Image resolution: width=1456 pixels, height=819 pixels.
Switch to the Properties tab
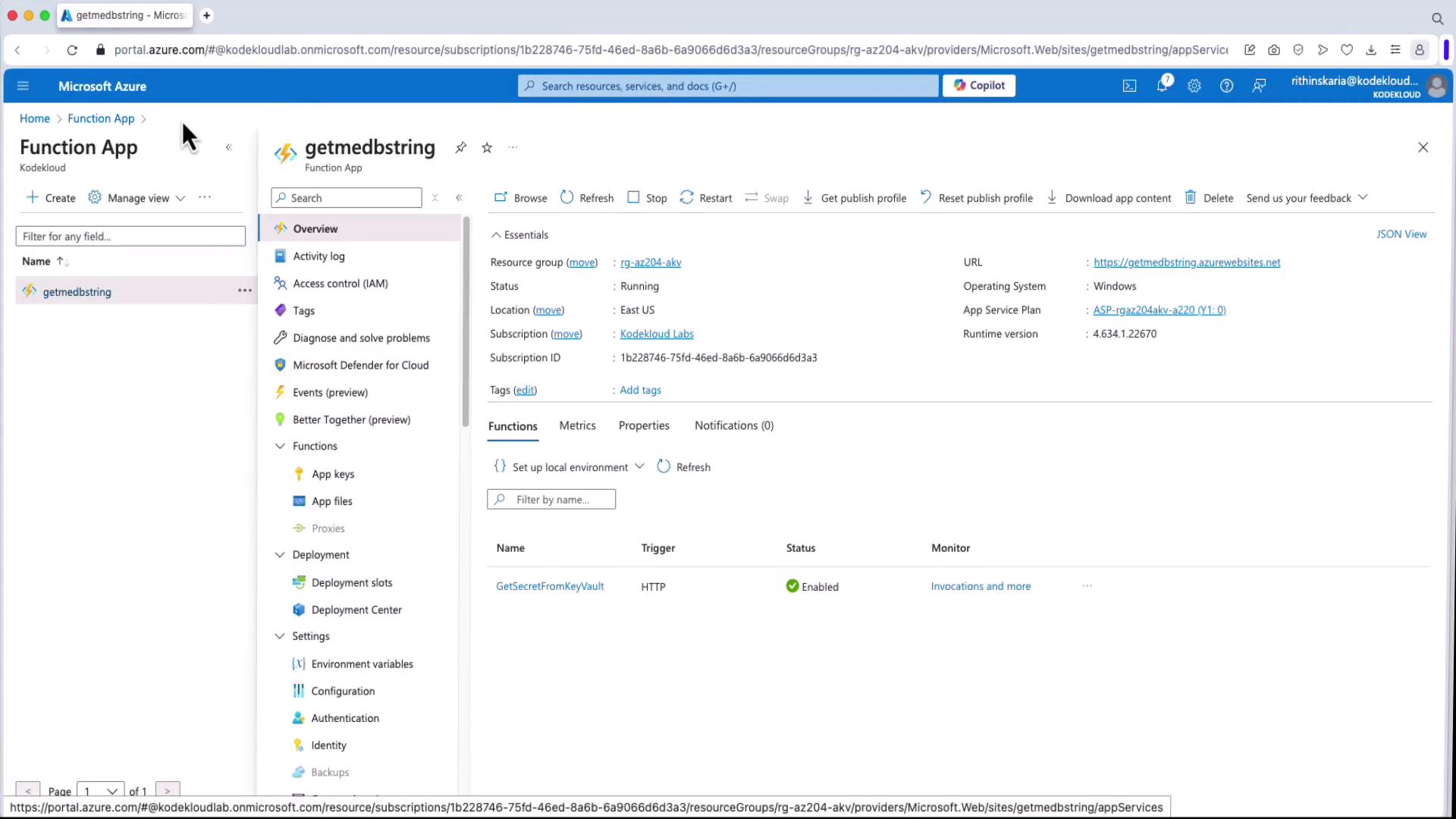click(643, 425)
